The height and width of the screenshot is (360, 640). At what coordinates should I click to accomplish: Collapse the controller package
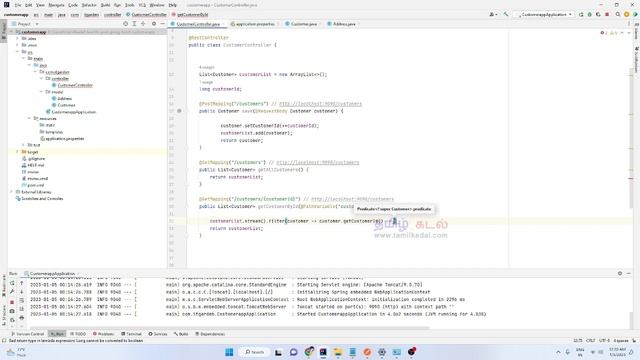pyautogui.click(x=41, y=78)
